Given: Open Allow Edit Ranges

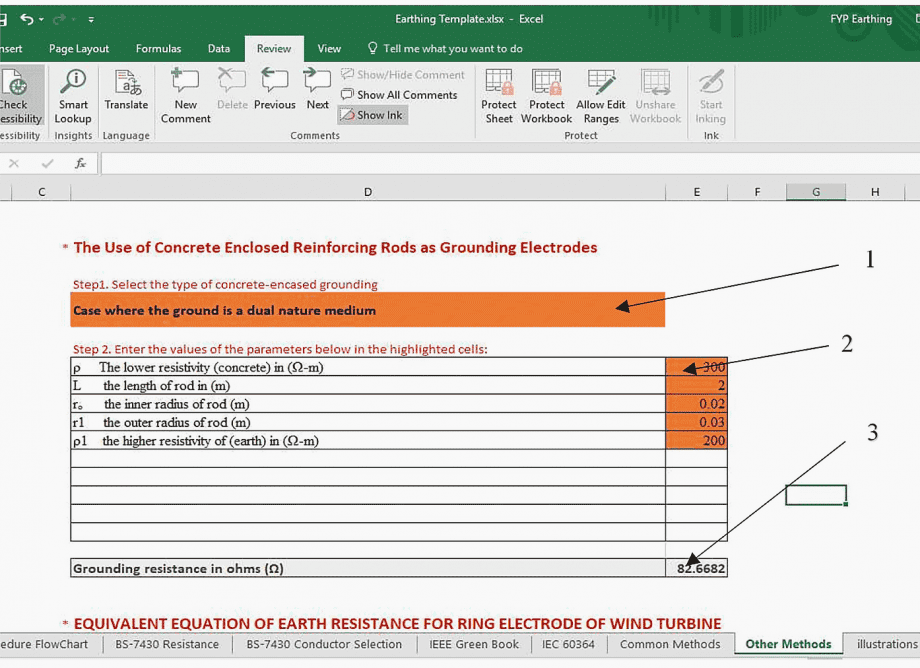Looking at the screenshot, I should (x=601, y=97).
